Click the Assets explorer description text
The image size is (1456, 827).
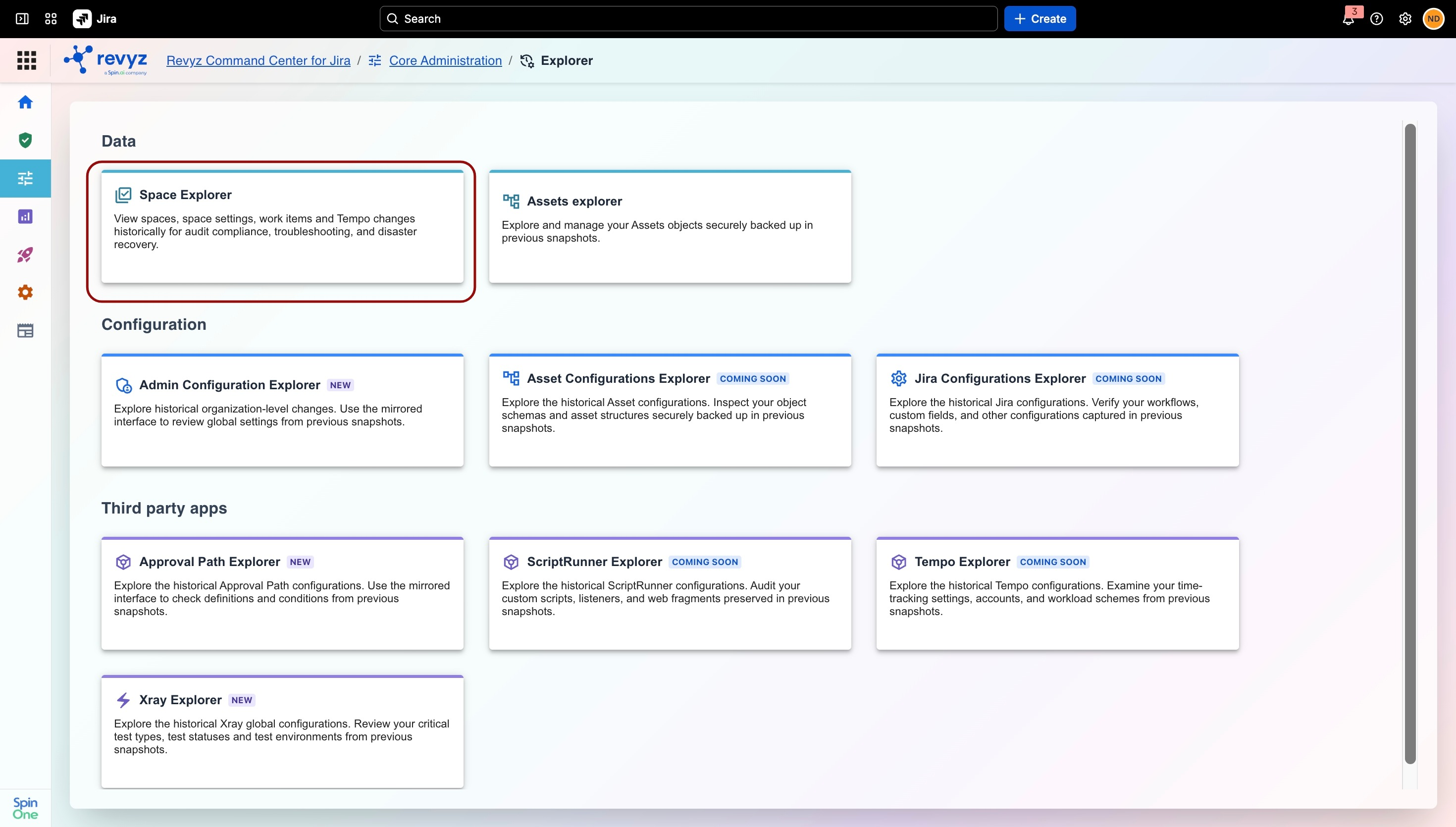pyautogui.click(x=657, y=232)
